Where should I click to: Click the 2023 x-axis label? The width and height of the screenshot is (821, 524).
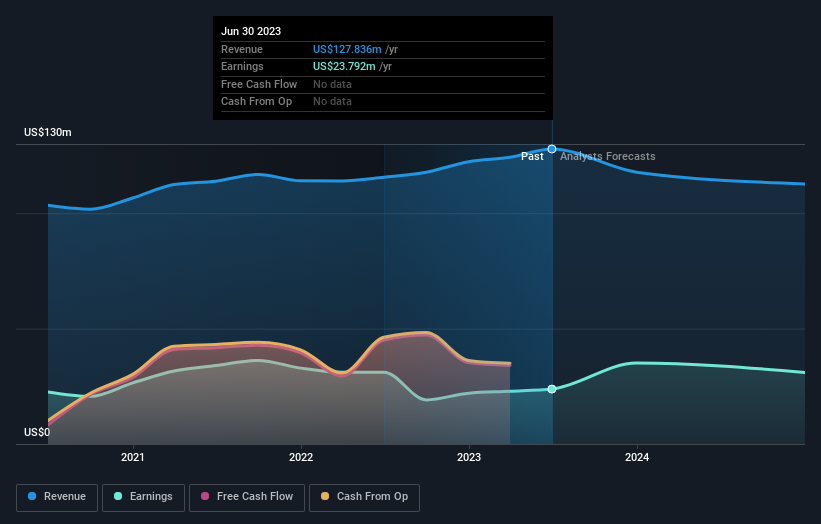point(469,457)
